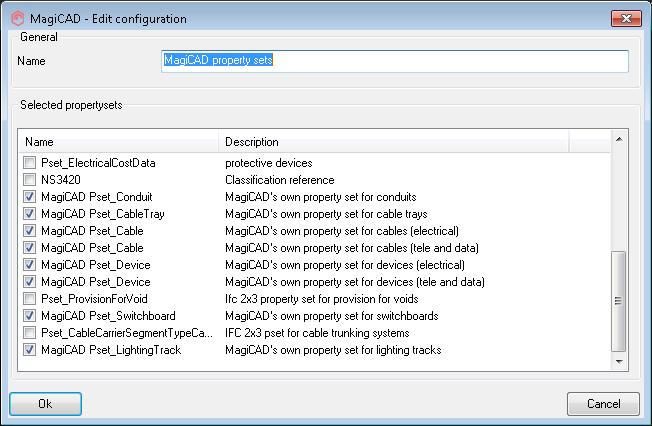Image resolution: width=652 pixels, height=426 pixels.
Task: Select 'MagiCAD's own property set for conduits'
Action: (321, 197)
